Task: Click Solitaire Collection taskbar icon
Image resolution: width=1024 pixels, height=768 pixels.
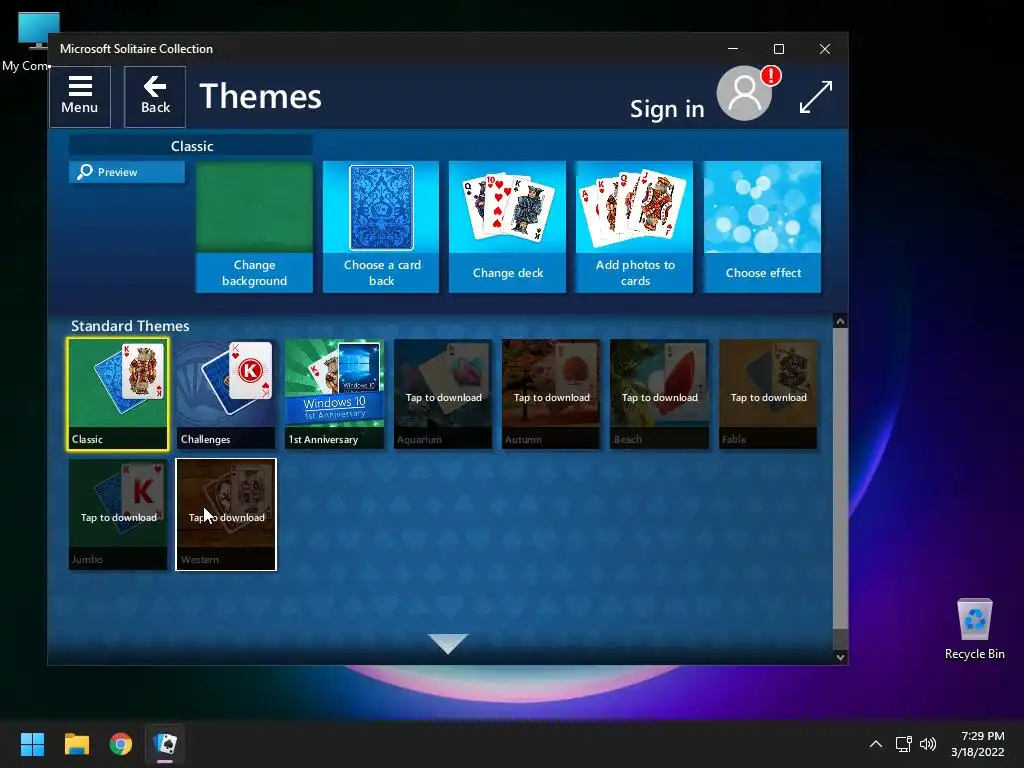Action: point(165,744)
